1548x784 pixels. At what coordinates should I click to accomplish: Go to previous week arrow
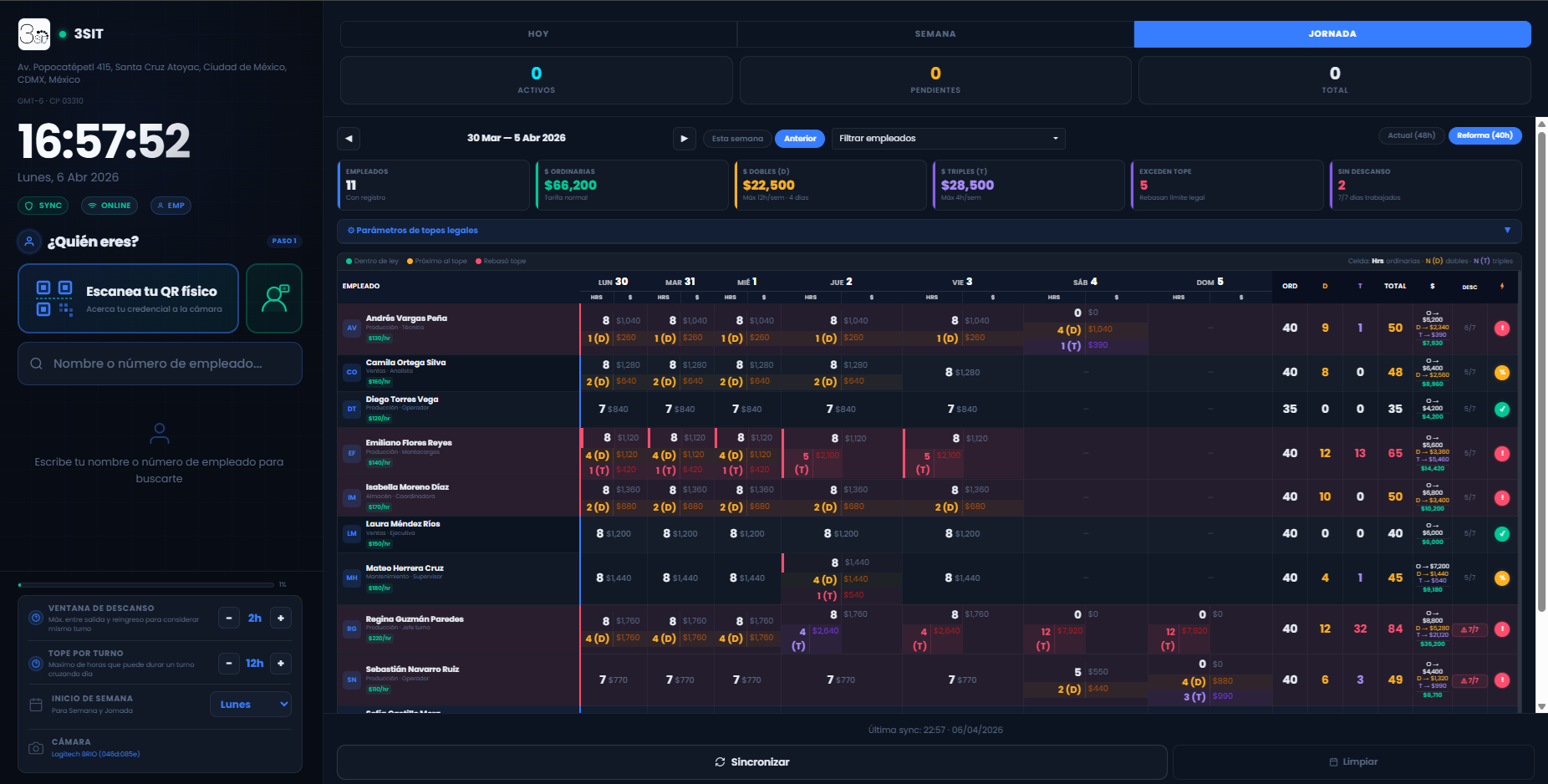click(349, 139)
